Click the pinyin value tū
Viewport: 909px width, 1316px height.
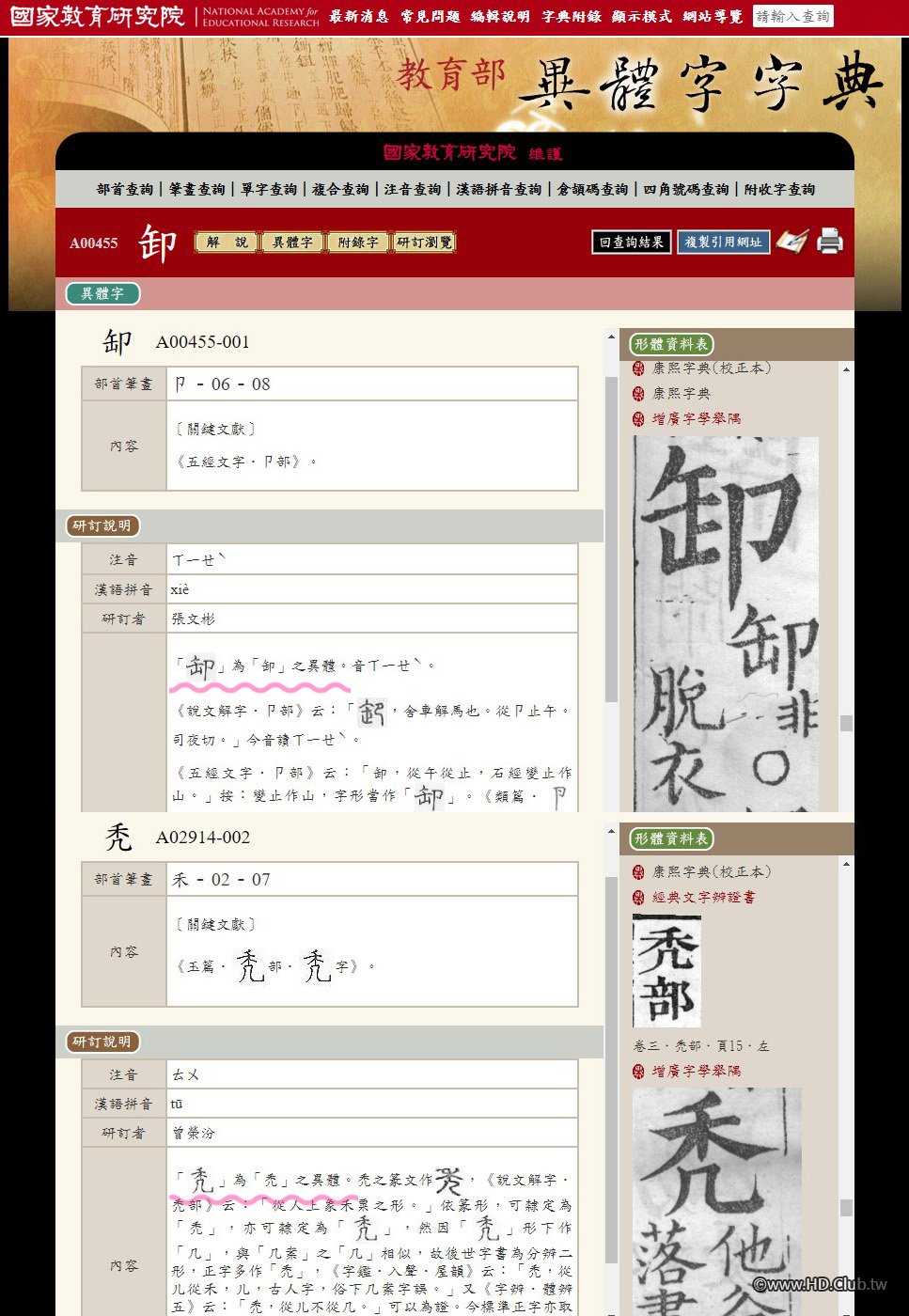click(177, 1104)
